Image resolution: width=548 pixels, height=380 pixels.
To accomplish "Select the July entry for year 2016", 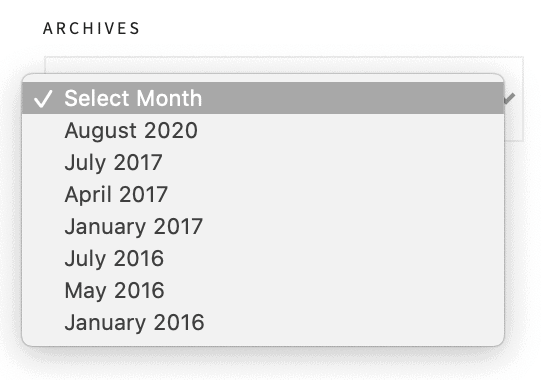I will (263, 258).
